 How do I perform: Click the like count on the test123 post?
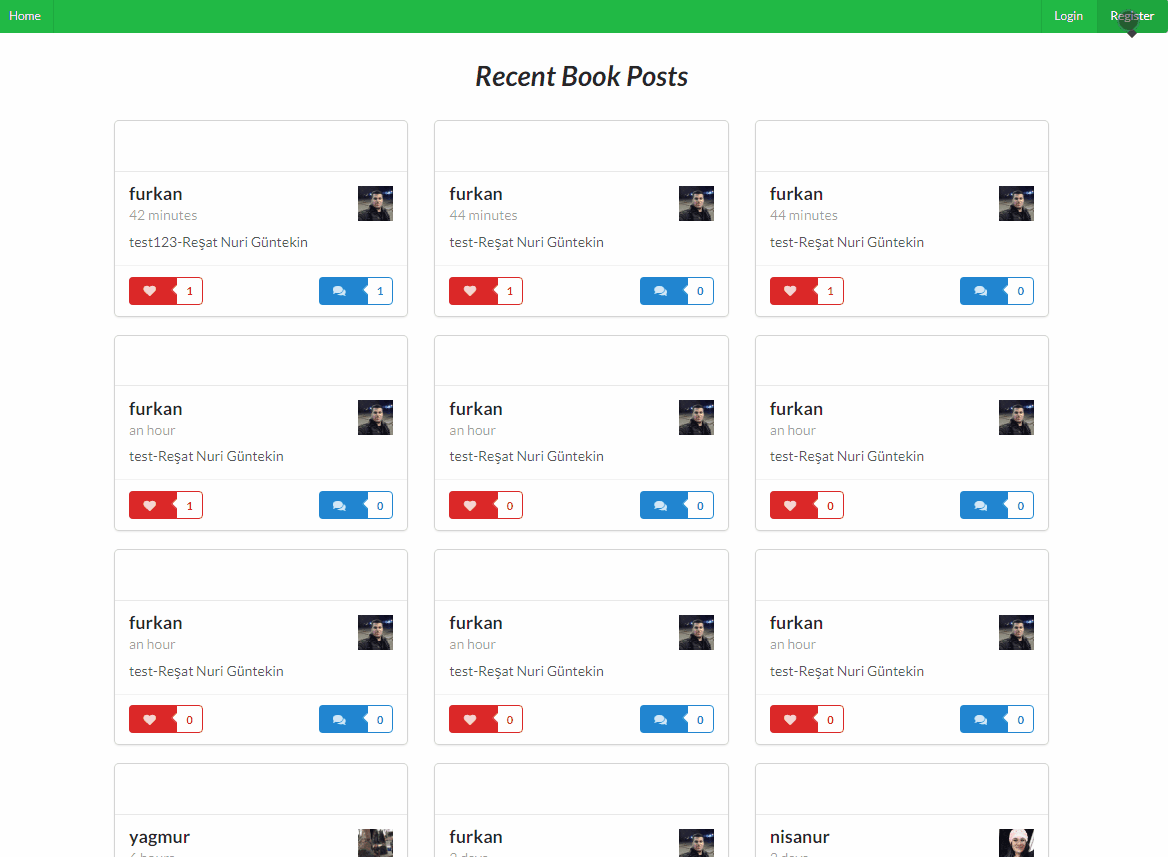tap(189, 291)
